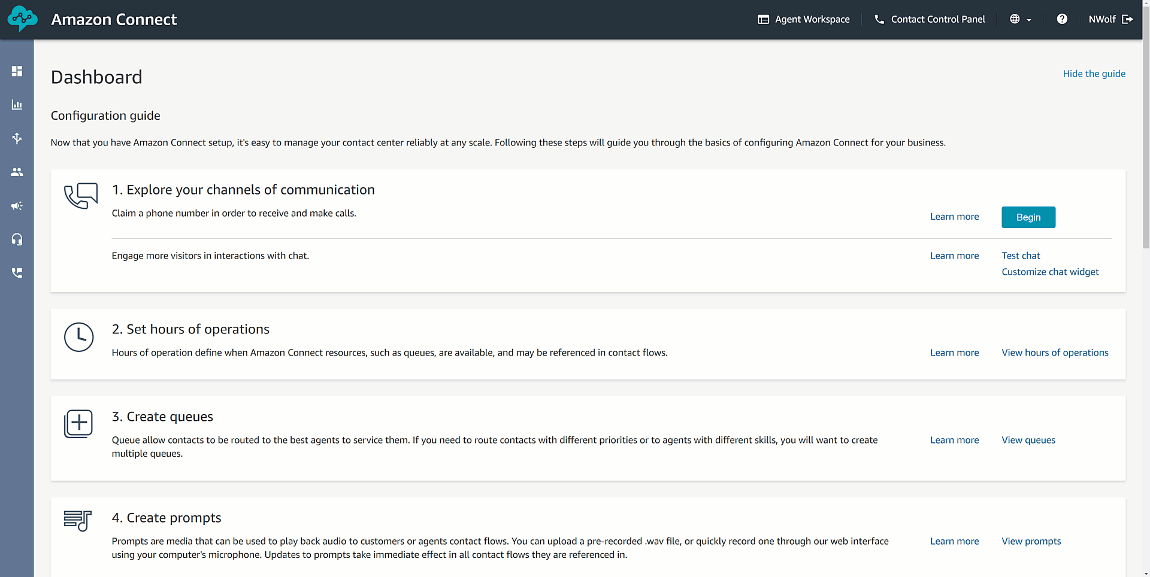Open the Routing sidebar icon

coord(17,139)
